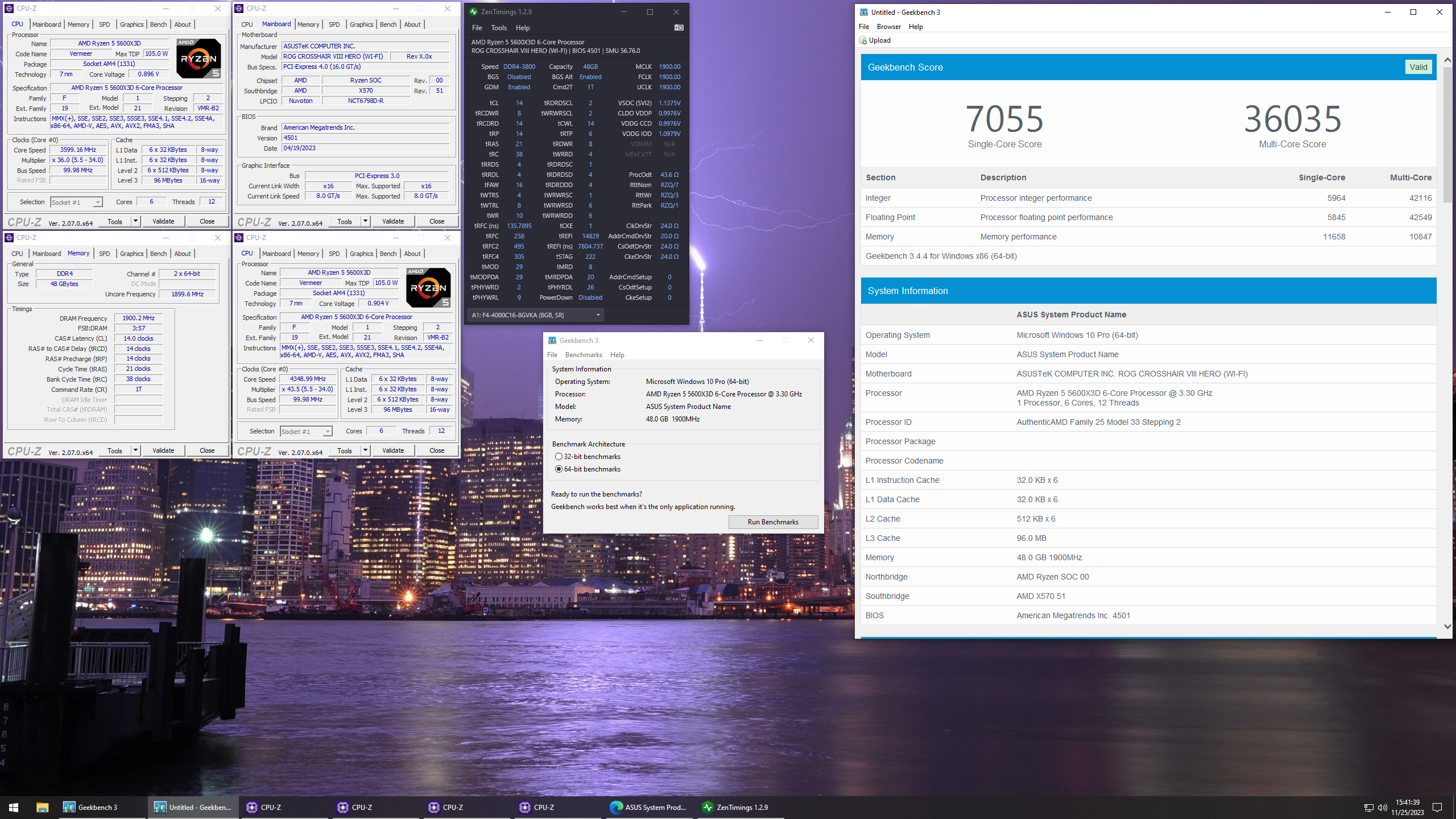Image resolution: width=1456 pixels, height=819 pixels.
Task: Open ZenTimings memory module selector A1 dropdown
Action: [535, 315]
